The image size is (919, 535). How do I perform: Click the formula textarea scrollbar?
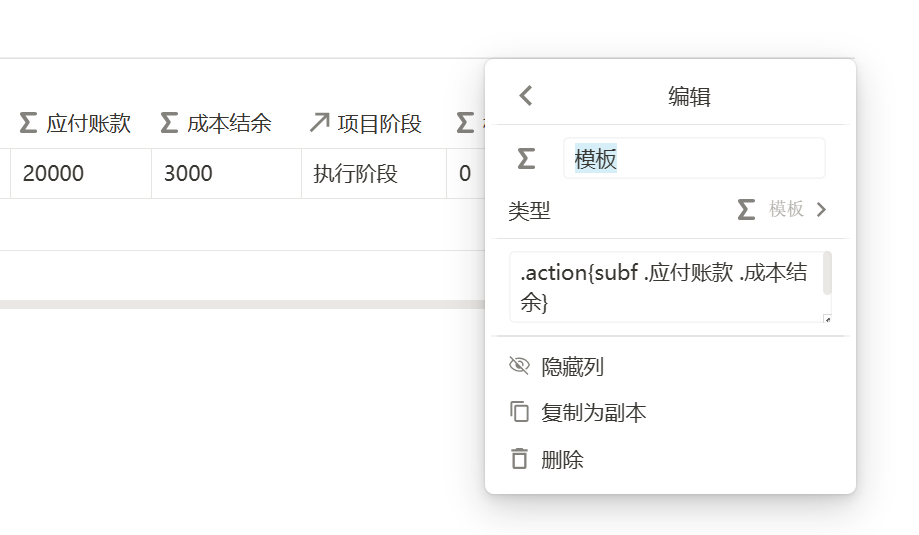(827, 274)
